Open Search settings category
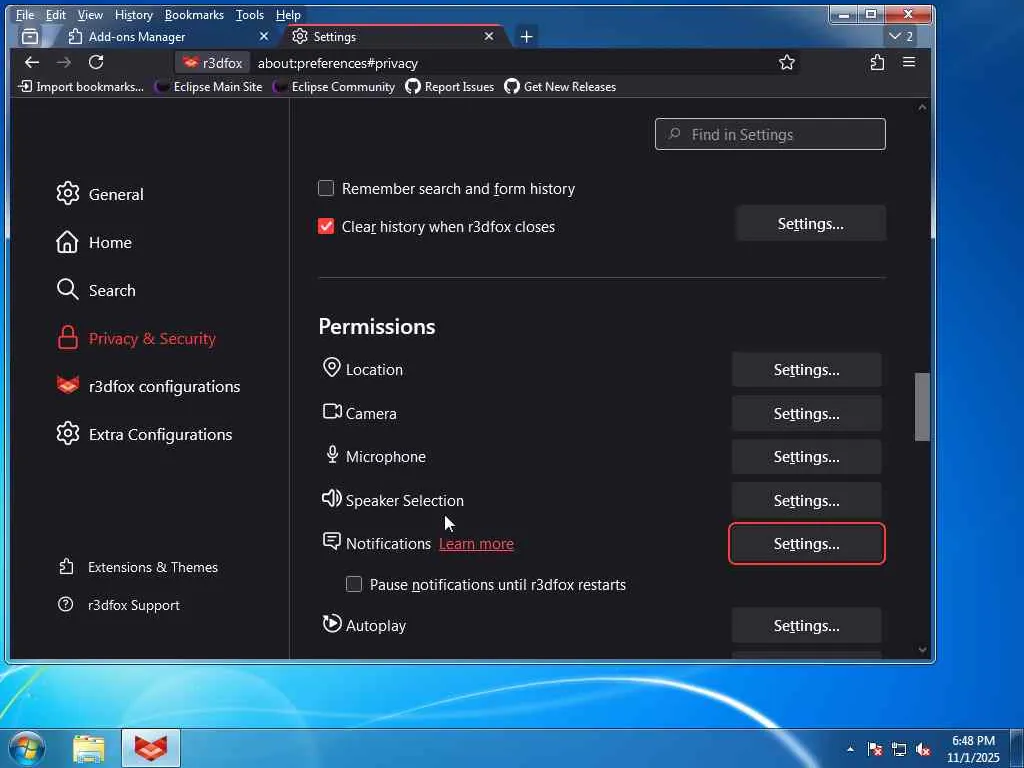Image resolution: width=1024 pixels, height=768 pixels. click(96, 290)
